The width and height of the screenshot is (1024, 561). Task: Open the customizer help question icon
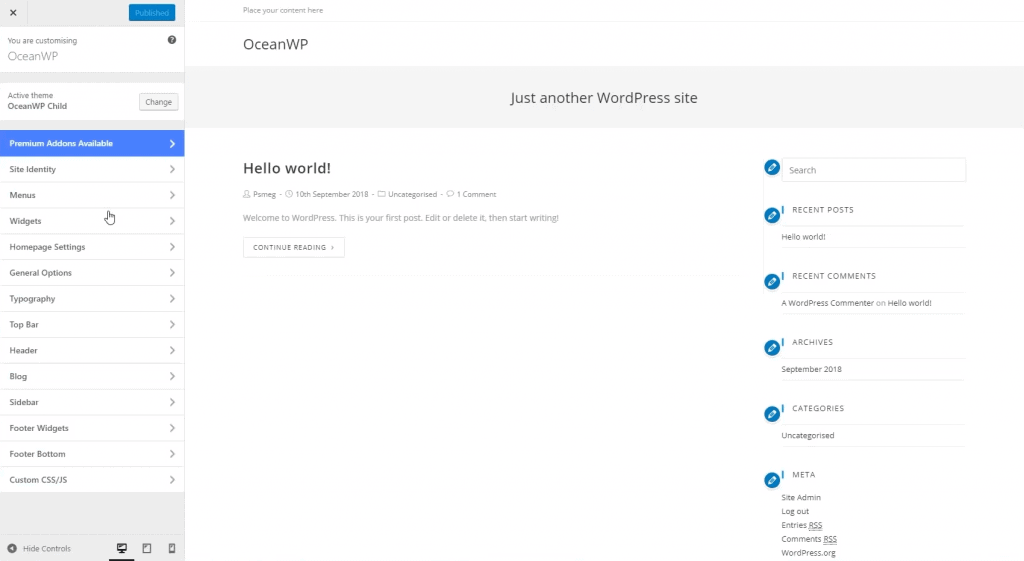pos(172,40)
